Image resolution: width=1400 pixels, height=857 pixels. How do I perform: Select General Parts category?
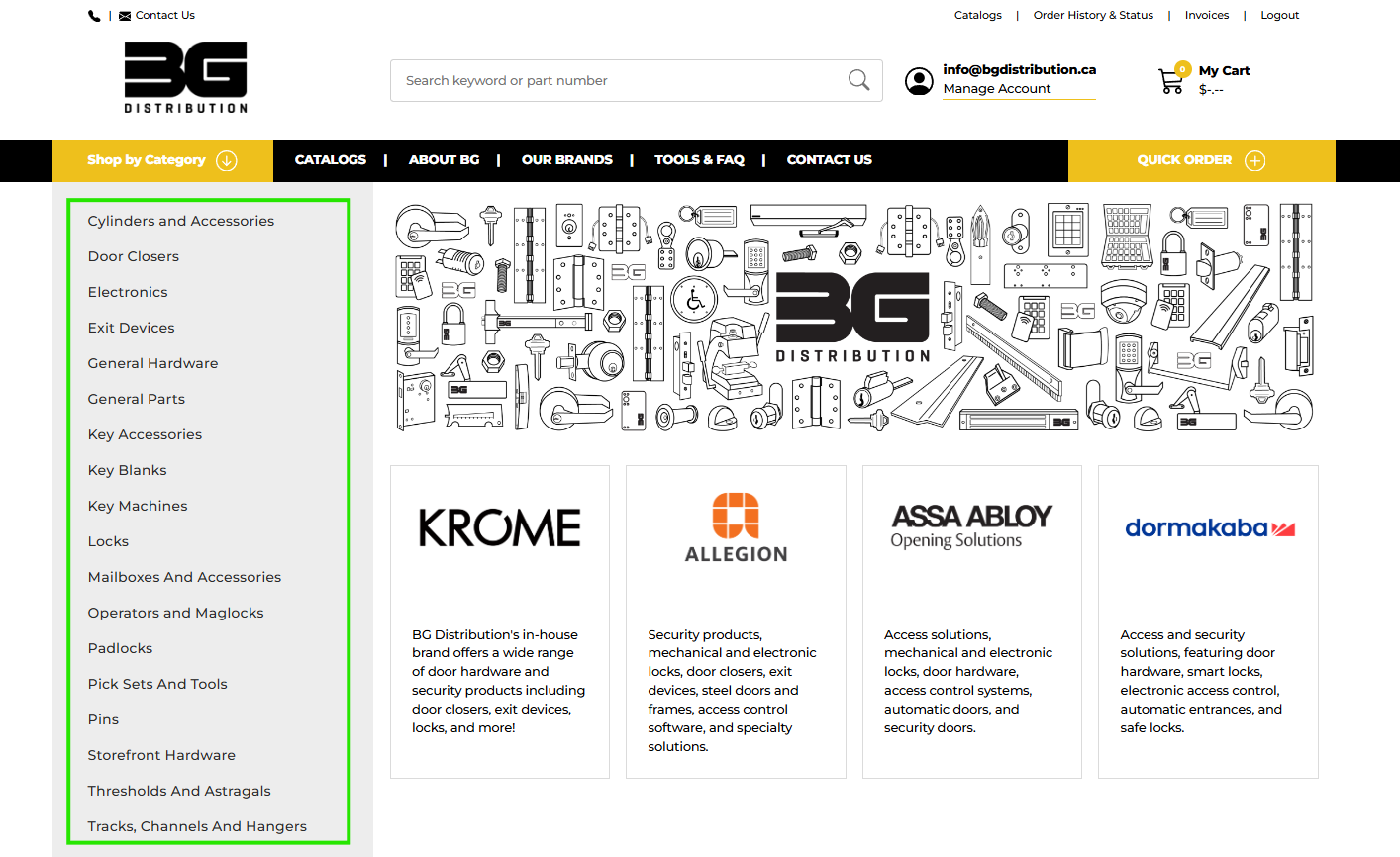(137, 399)
